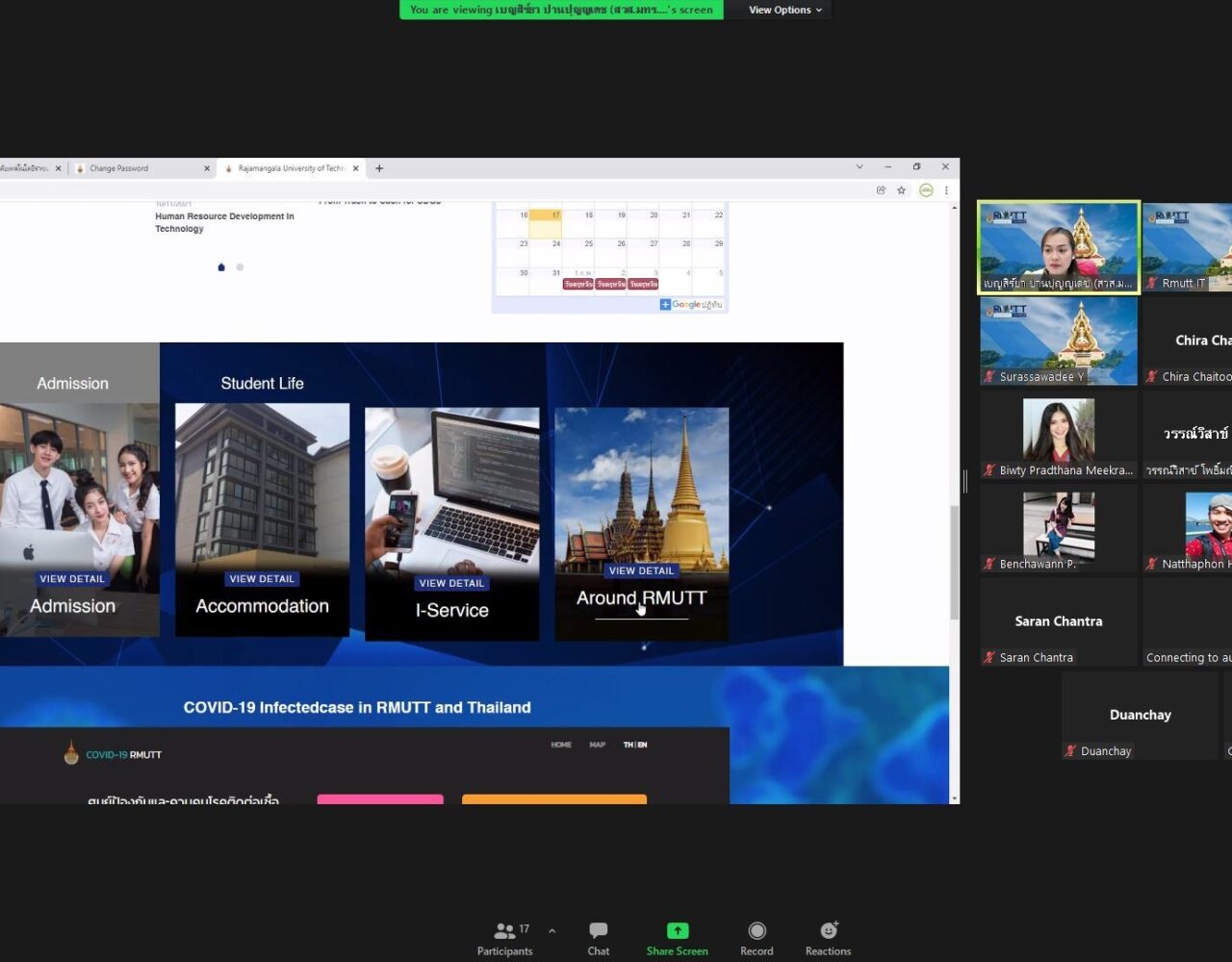Open the I-Service card title
The width and height of the screenshot is (1232, 962).
451,610
